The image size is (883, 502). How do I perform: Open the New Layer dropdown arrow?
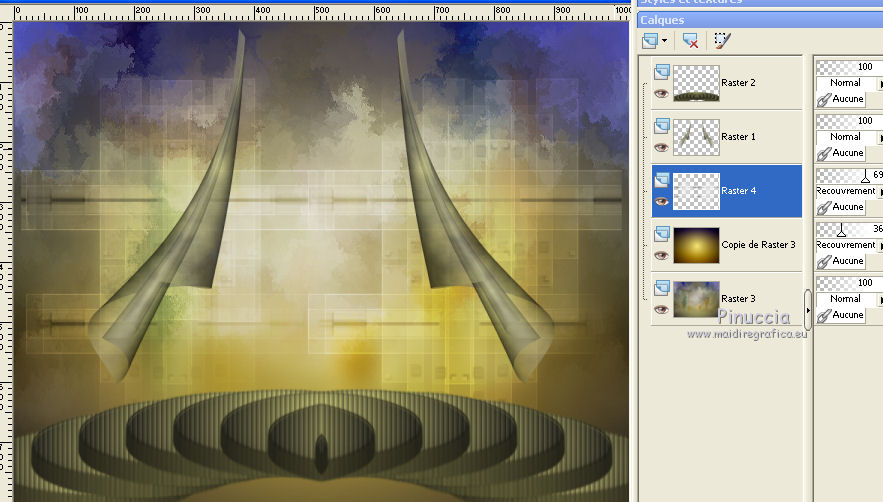(x=665, y=41)
